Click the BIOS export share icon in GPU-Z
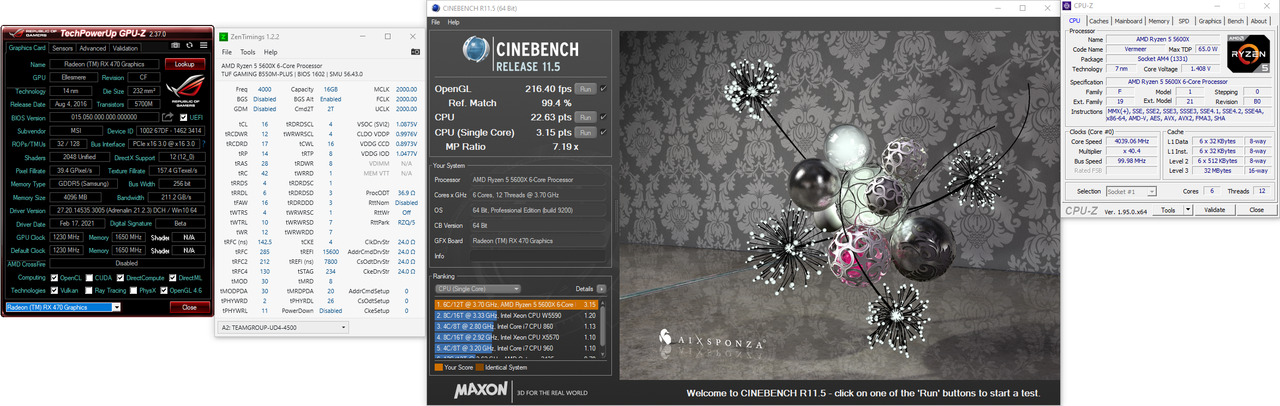1280x406 pixels. pyautogui.click(x=168, y=117)
